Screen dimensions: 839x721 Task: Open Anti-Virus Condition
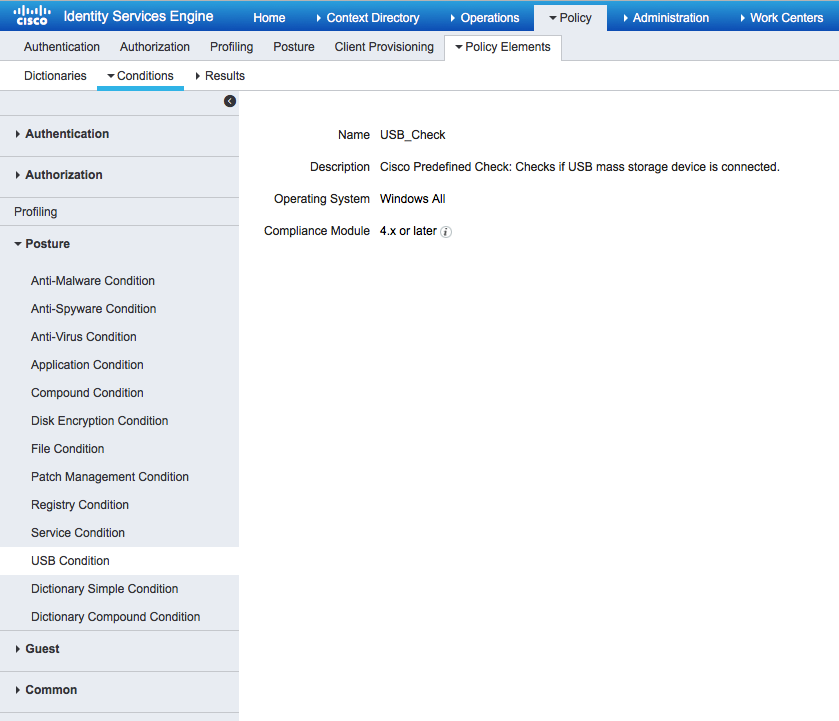(83, 337)
